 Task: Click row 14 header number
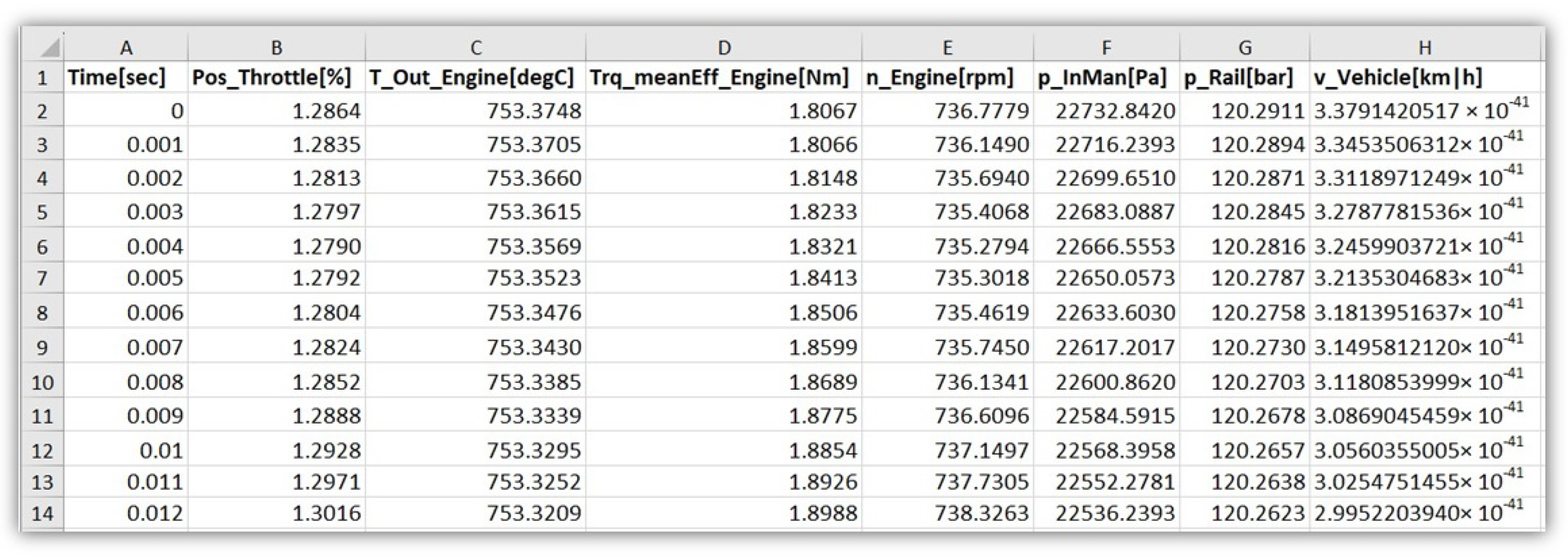[x=42, y=513]
